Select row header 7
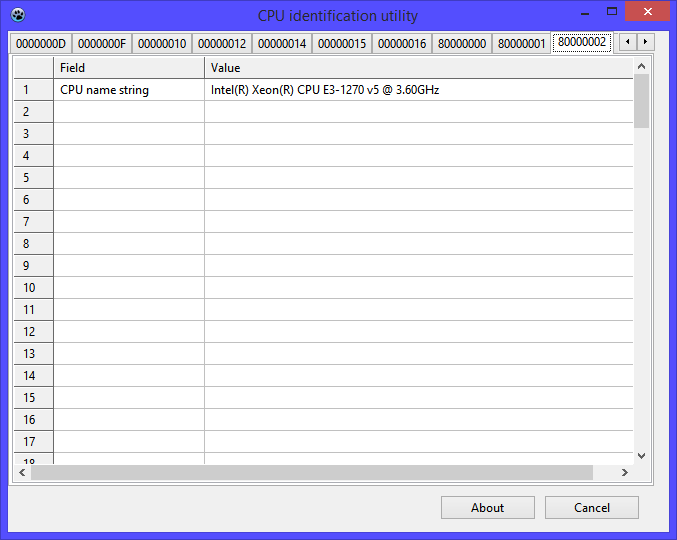The image size is (677, 540). click(33, 222)
